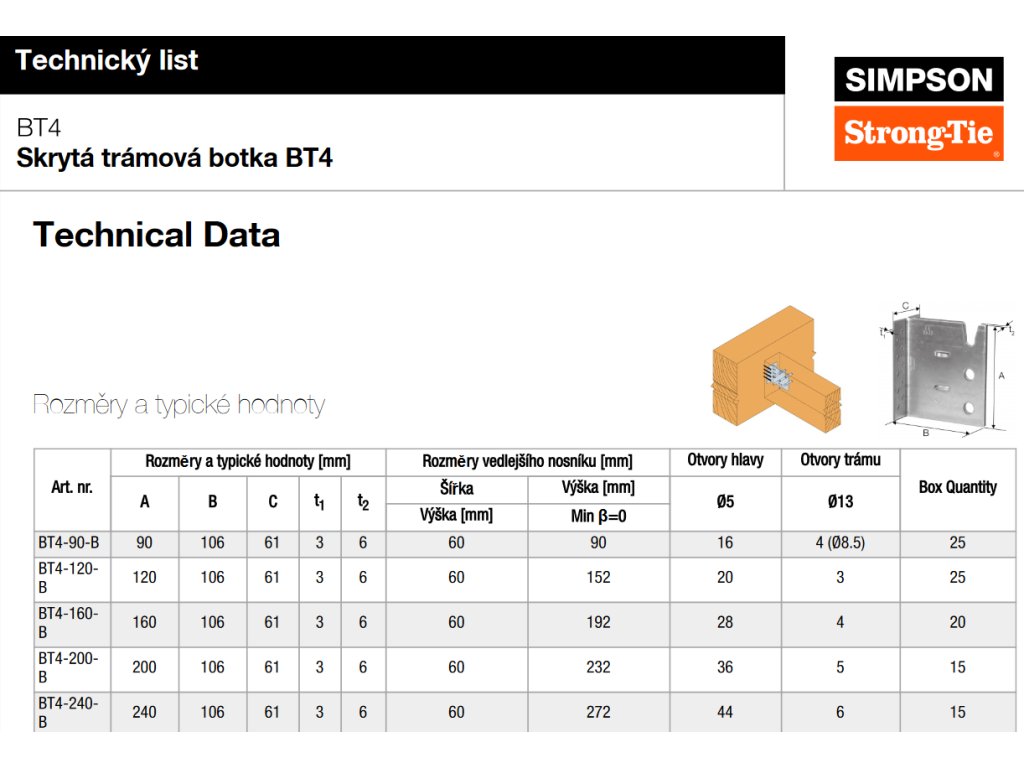This screenshot has width=1024, height=768.
Task: Click the Technical Data heading
Action: 157,235
